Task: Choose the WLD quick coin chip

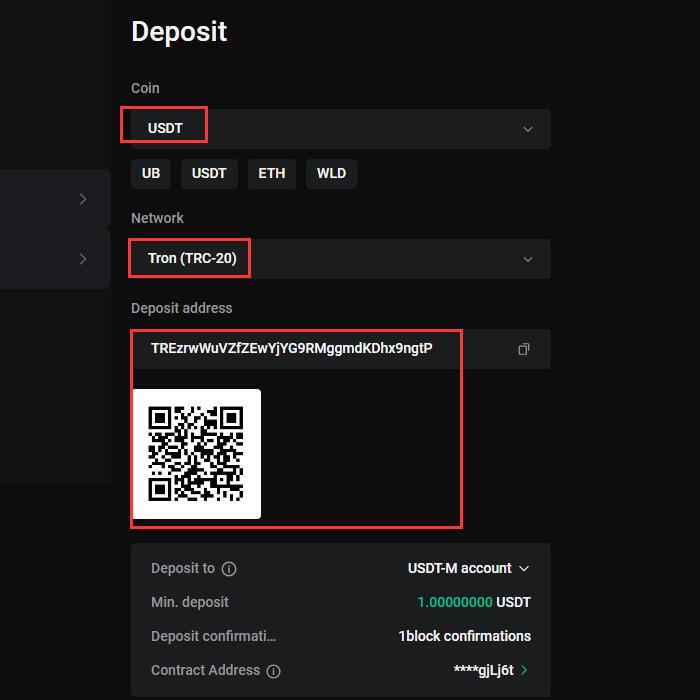Action: tap(331, 174)
